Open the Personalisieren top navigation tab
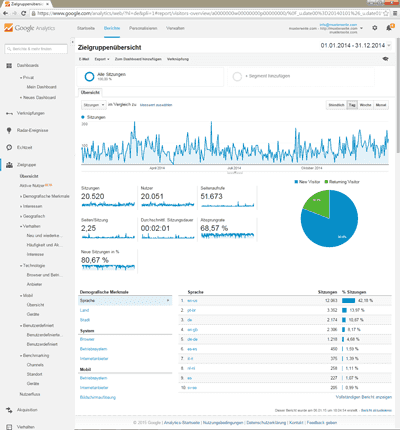This screenshot has height=430, width=400. (143, 28)
